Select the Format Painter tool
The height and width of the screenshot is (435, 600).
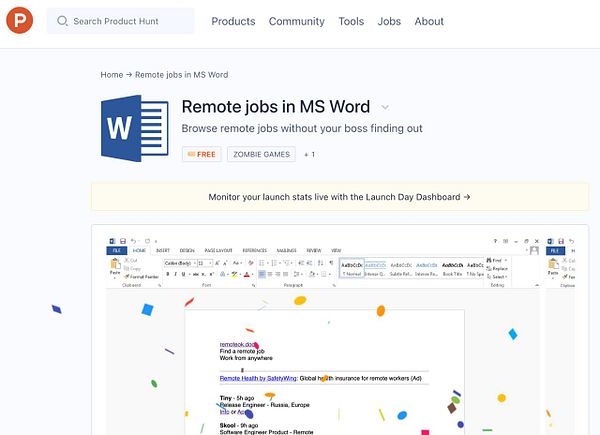(142, 277)
